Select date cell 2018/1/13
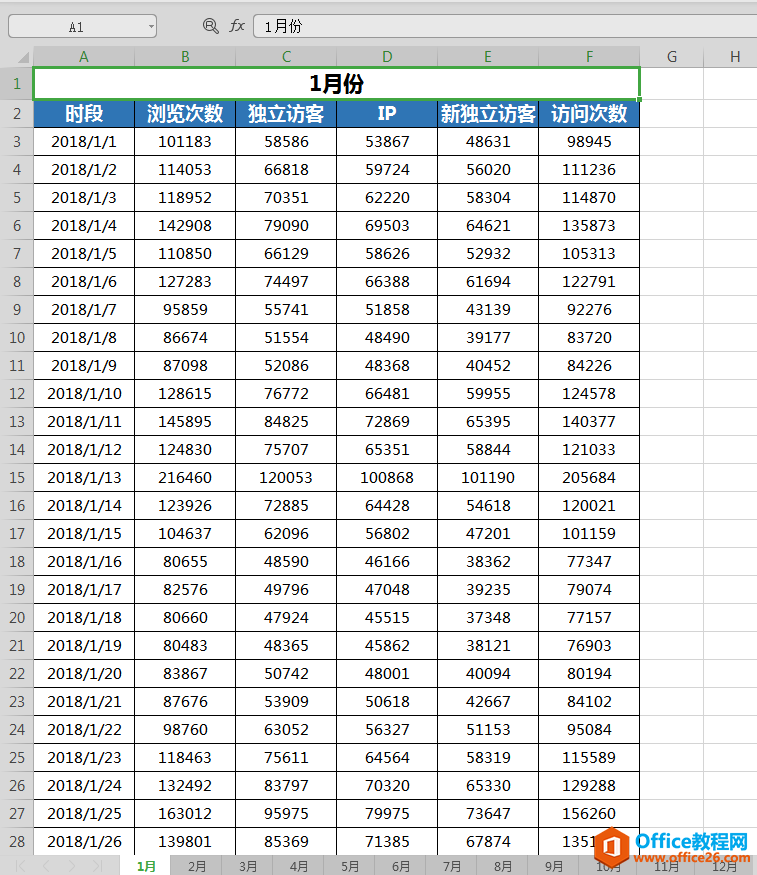 pyautogui.click(x=84, y=478)
